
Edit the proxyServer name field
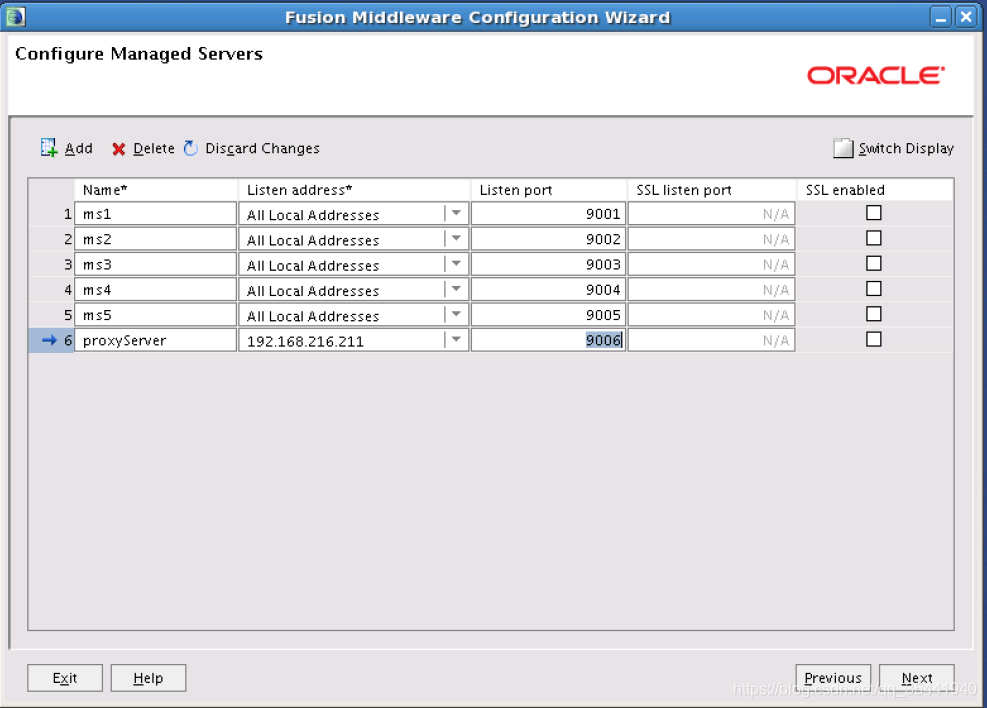click(x=155, y=340)
